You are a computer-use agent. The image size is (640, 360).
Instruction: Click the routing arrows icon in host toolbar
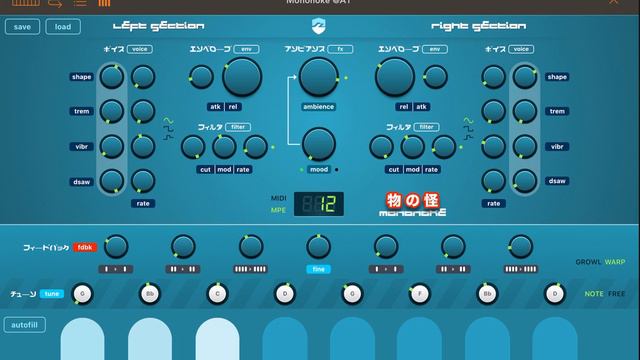[55, 3]
